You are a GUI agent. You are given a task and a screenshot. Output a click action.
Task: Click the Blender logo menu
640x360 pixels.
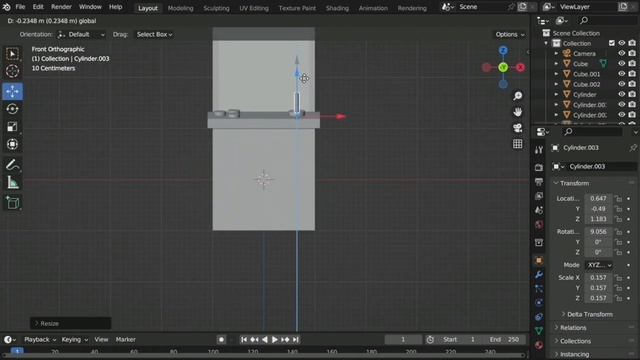click(x=7, y=7)
